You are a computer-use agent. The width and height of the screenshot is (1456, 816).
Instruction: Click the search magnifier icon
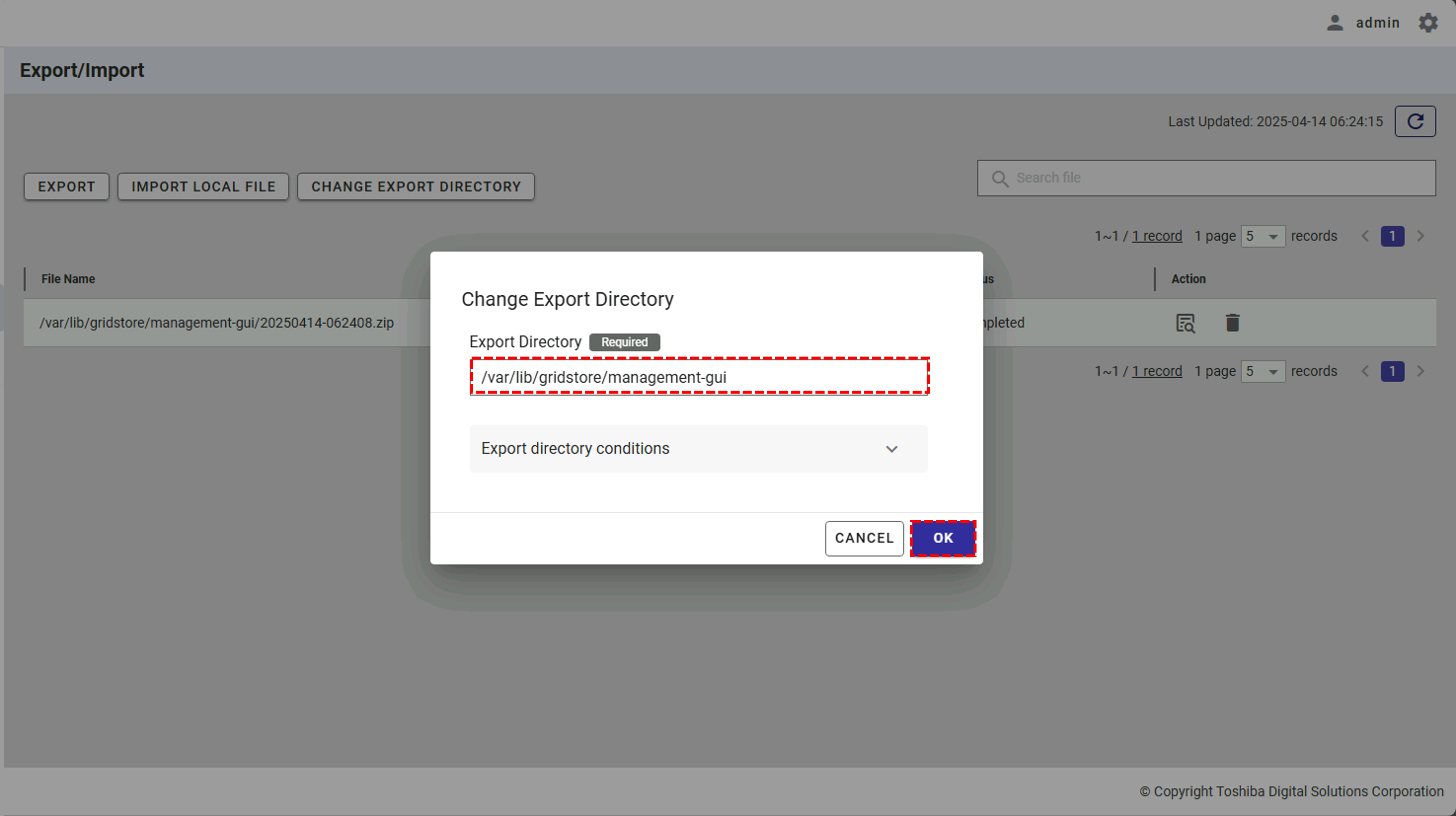coord(1000,179)
